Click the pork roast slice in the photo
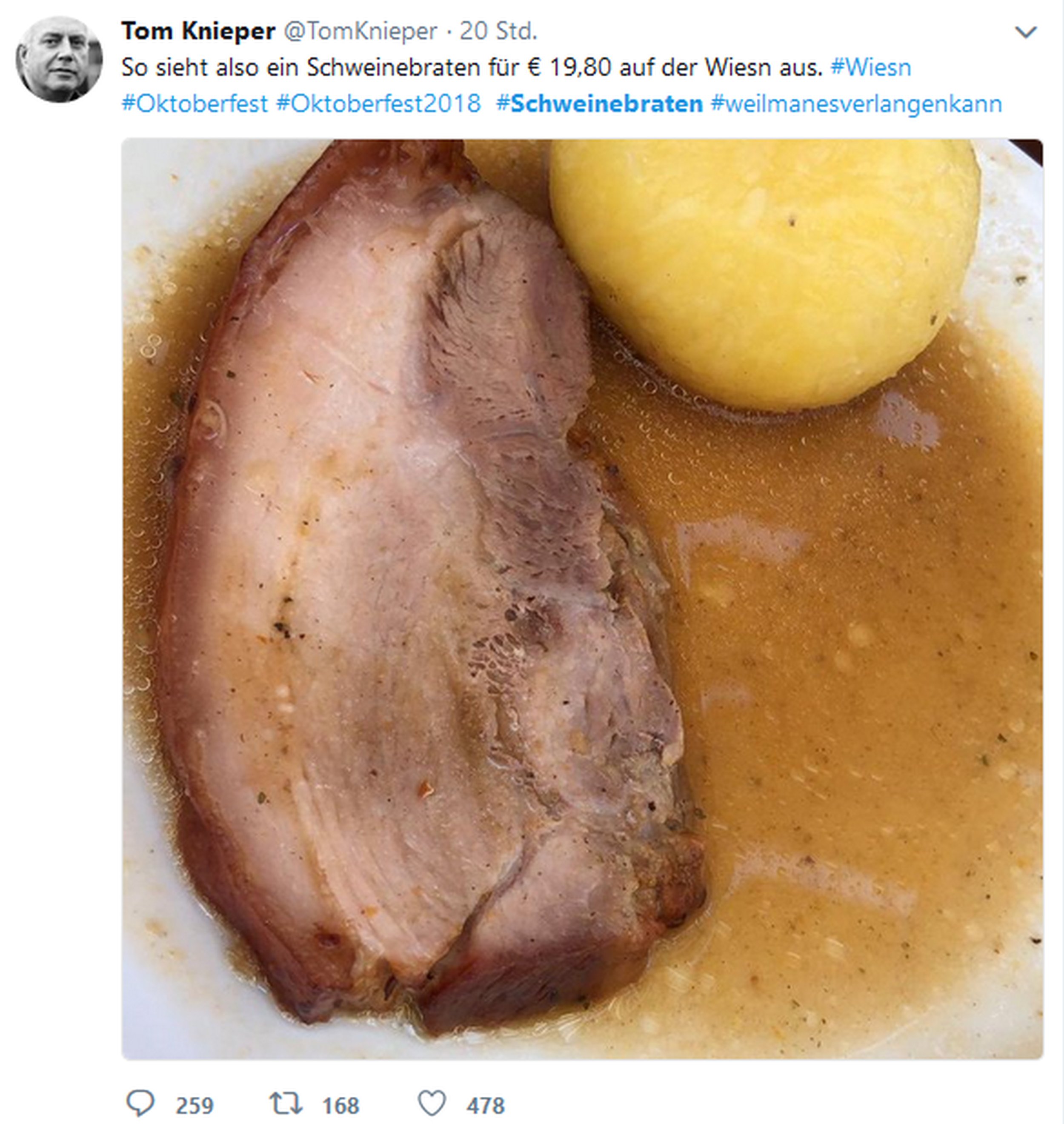The height and width of the screenshot is (1124, 1064). coord(397,567)
